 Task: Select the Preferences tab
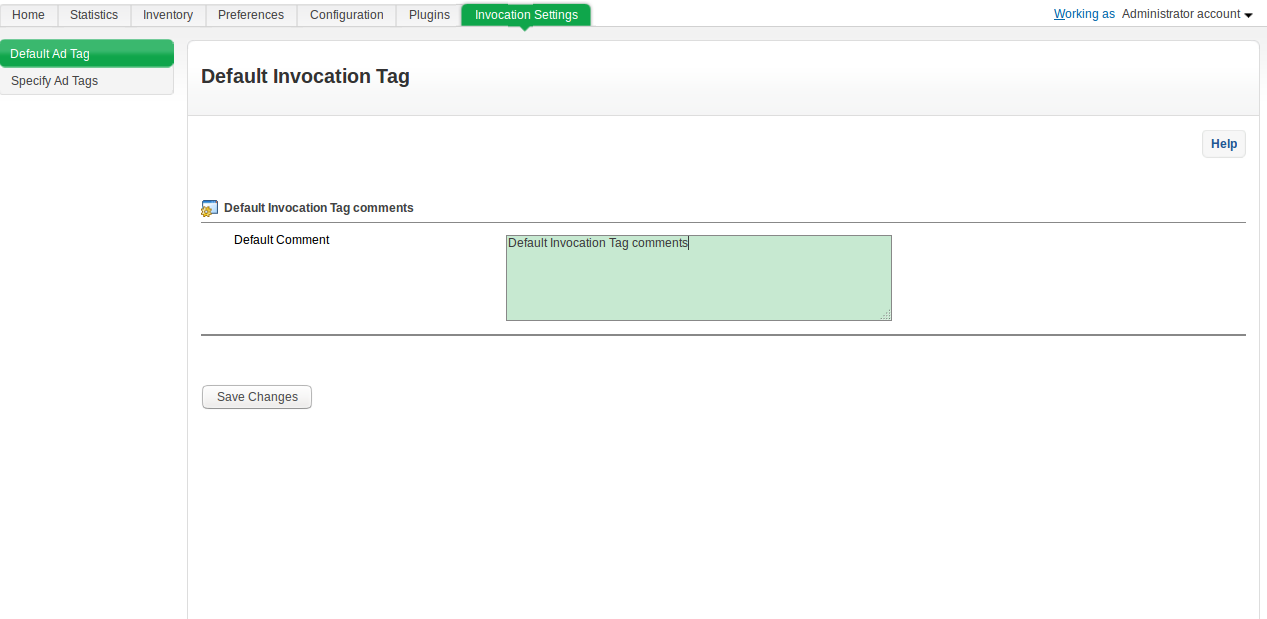[x=251, y=15]
